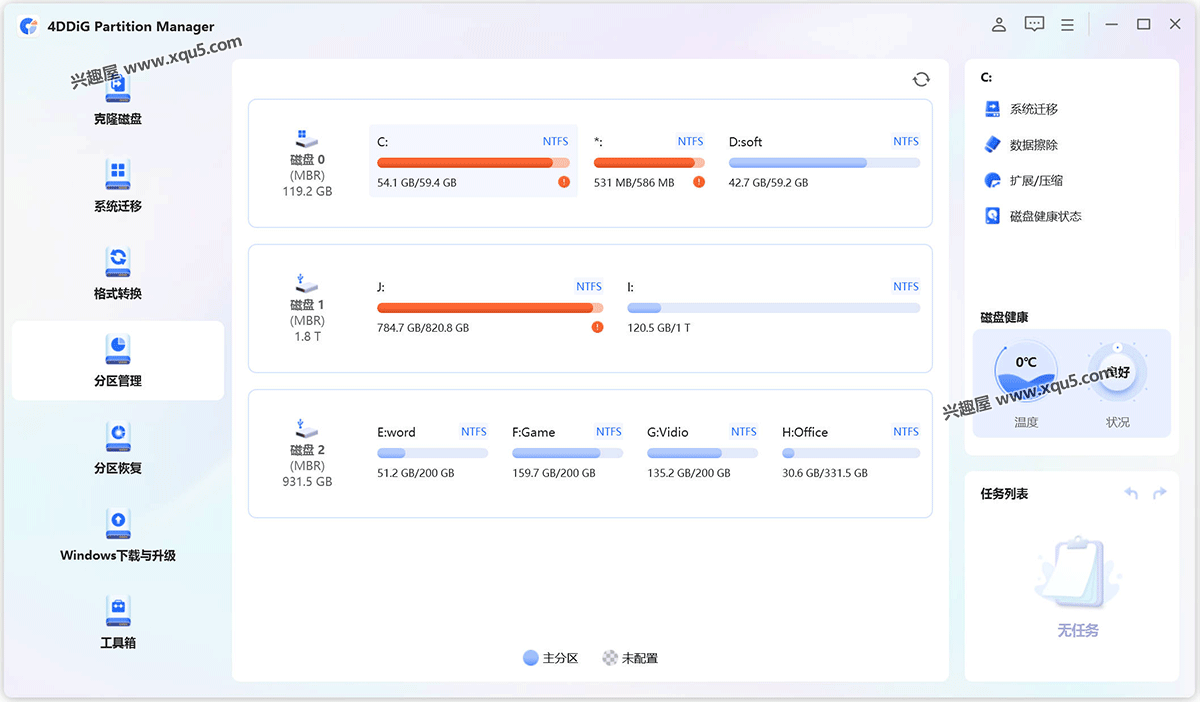The width and height of the screenshot is (1200, 702).
Task: Open the 克隆磁盘 (clone disk) sidebar icon
Action: (x=118, y=88)
